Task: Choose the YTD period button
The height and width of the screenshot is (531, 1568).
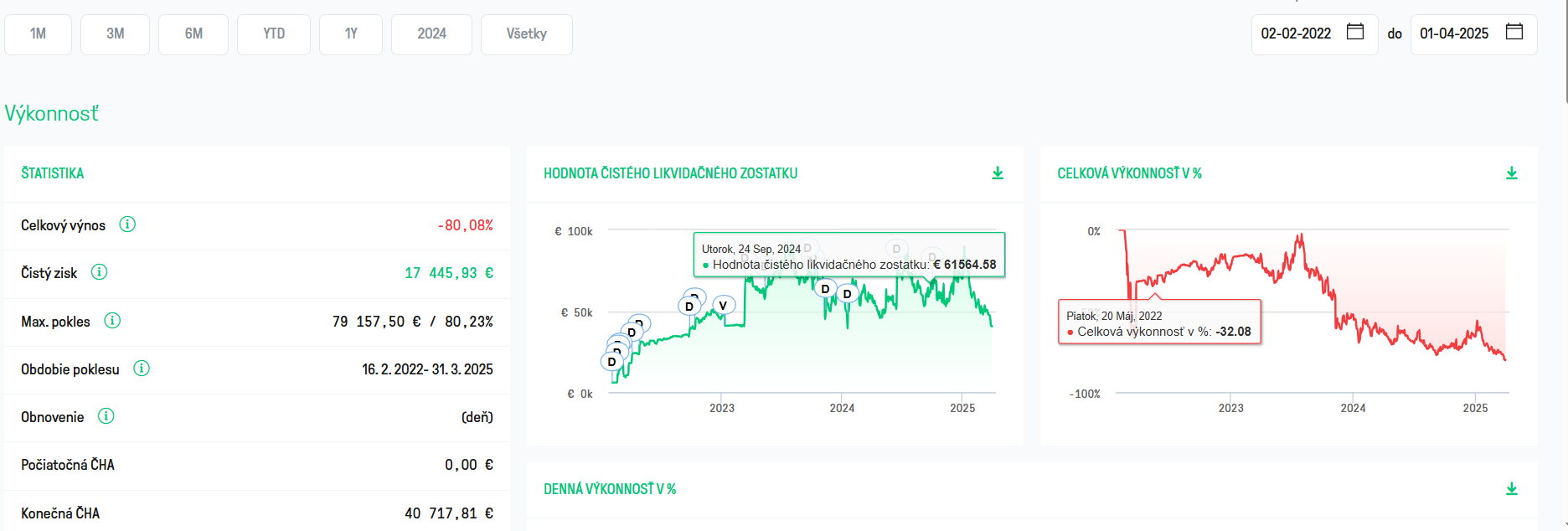Action: point(274,34)
